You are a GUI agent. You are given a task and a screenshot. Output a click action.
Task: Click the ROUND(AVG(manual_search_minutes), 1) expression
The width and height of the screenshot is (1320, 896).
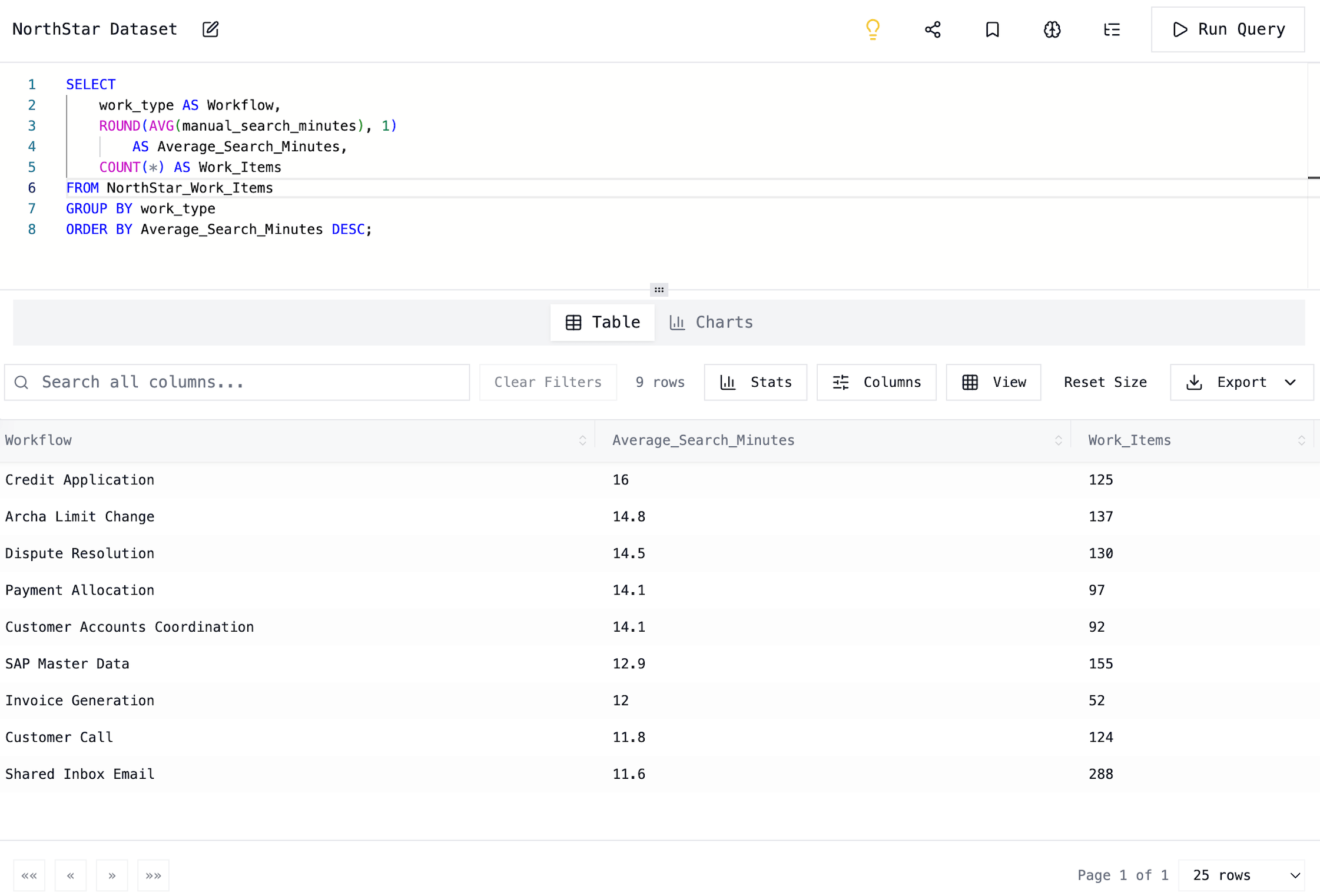[248, 126]
